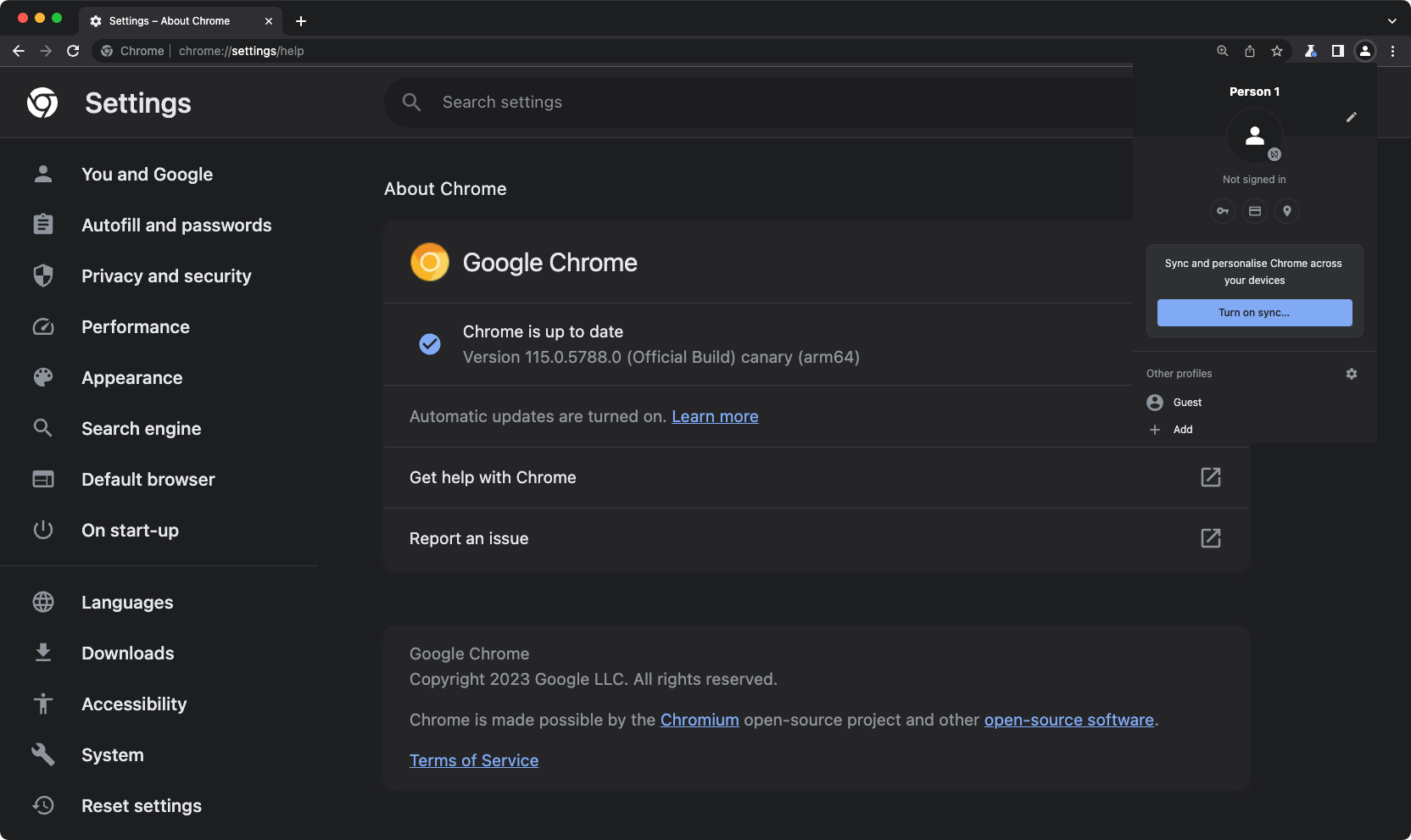The width and height of the screenshot is (1411, 840).
Task: Open You and Google settings
Action: coord(148,175)
